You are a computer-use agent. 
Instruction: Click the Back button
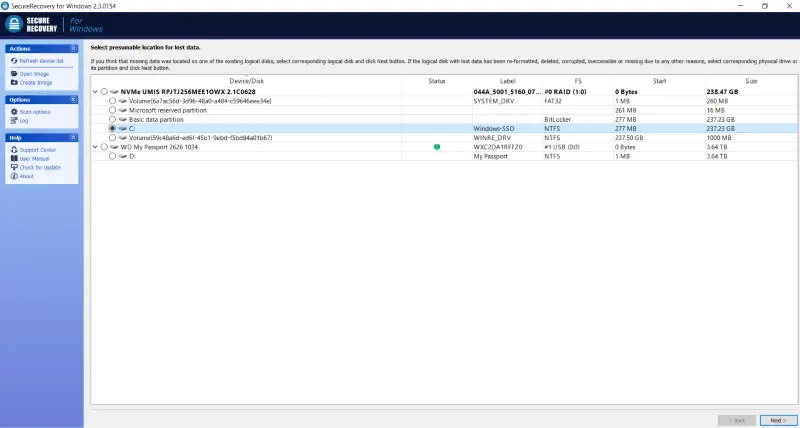[x=737, y=420]
